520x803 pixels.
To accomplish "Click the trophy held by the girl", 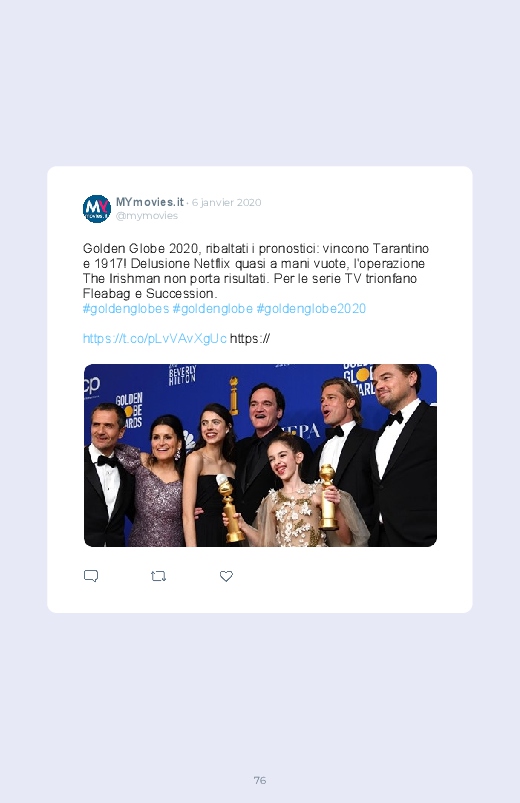I will [x=328, y=497].
